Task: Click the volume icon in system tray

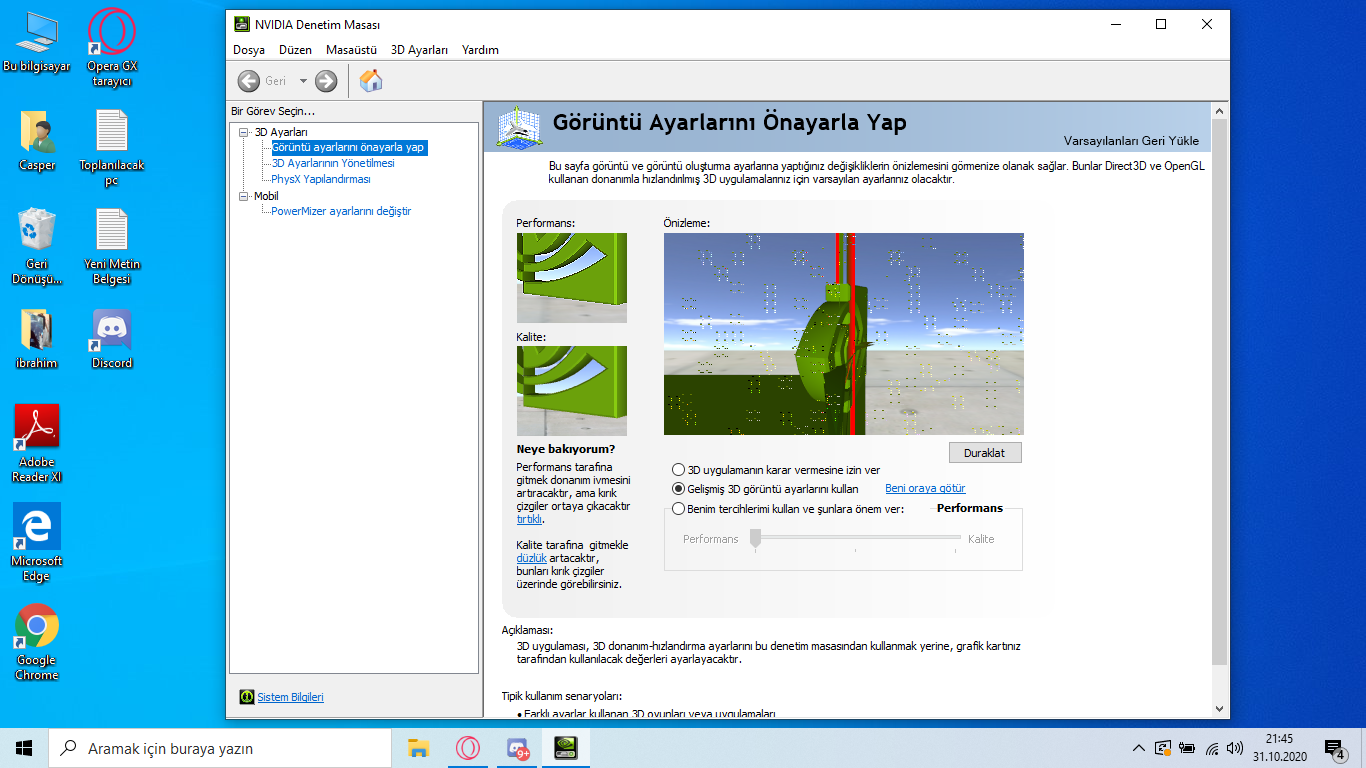Action: point(1235,748)
